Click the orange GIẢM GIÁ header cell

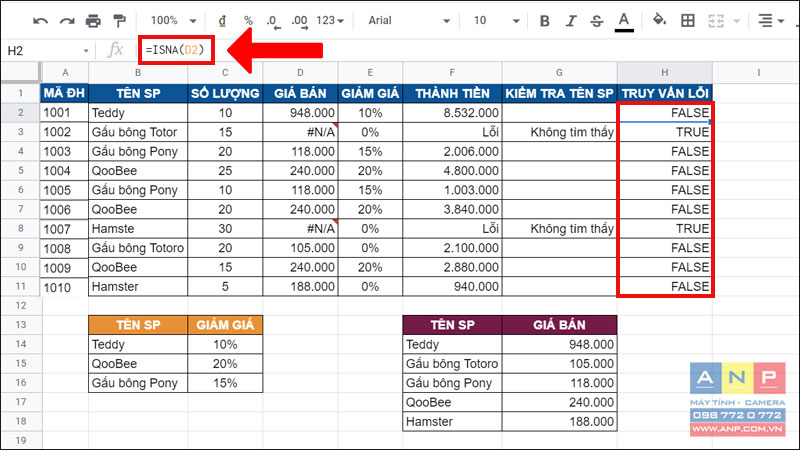tap(225, 325)
